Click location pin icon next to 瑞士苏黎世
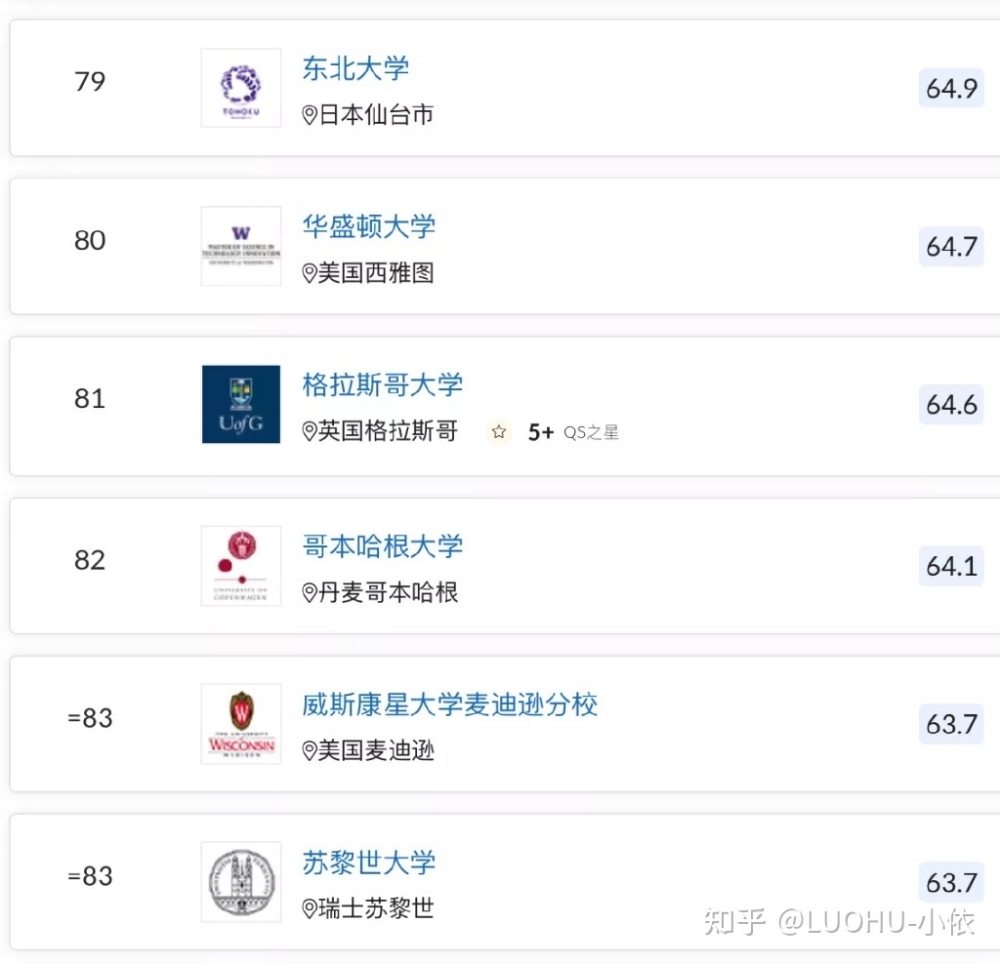Viewport: 1000px width, 964px height. click(309, 909)
